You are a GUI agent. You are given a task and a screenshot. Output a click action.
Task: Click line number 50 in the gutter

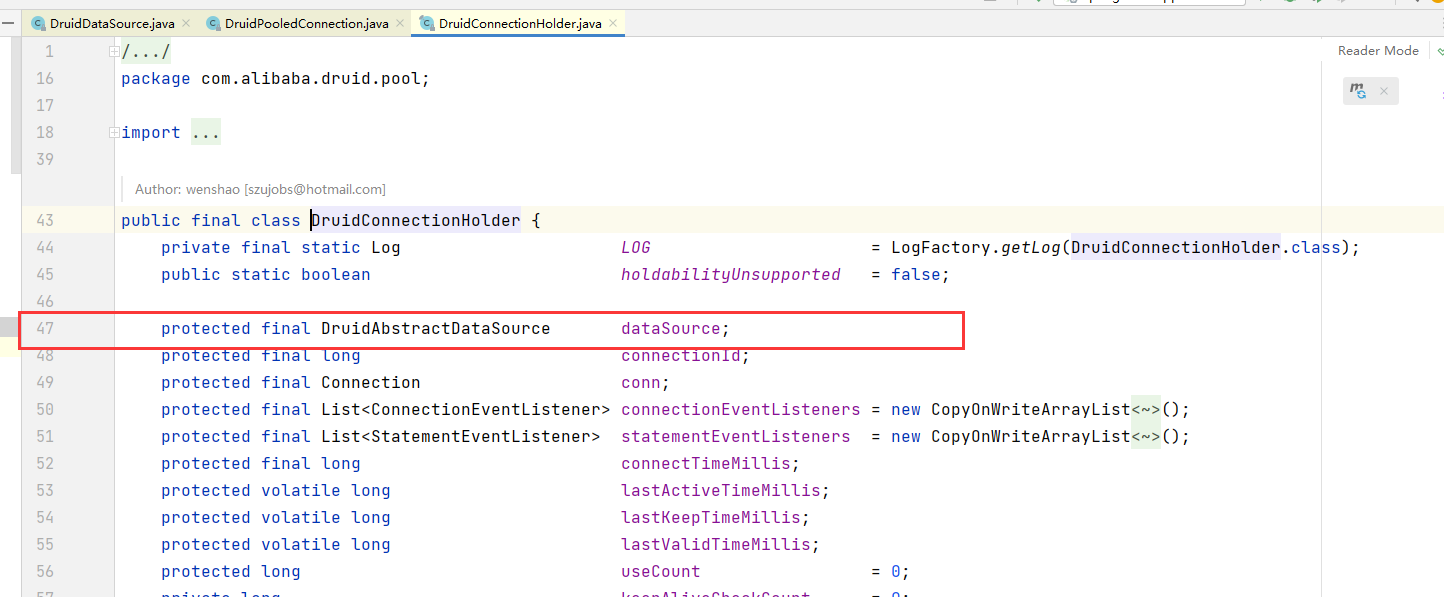[x=44, y=410]
